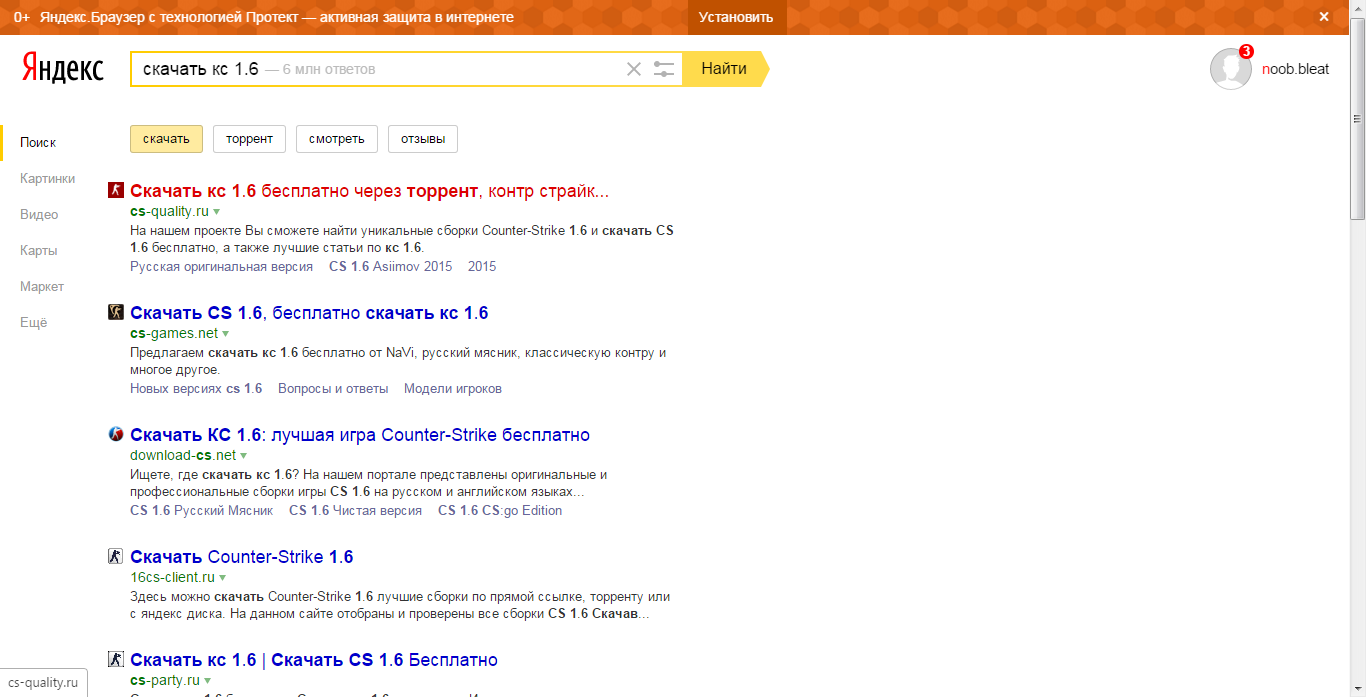Click the cs-party.ru green URL
Screen dimensions: 1366x697
[x=165, y=681]
